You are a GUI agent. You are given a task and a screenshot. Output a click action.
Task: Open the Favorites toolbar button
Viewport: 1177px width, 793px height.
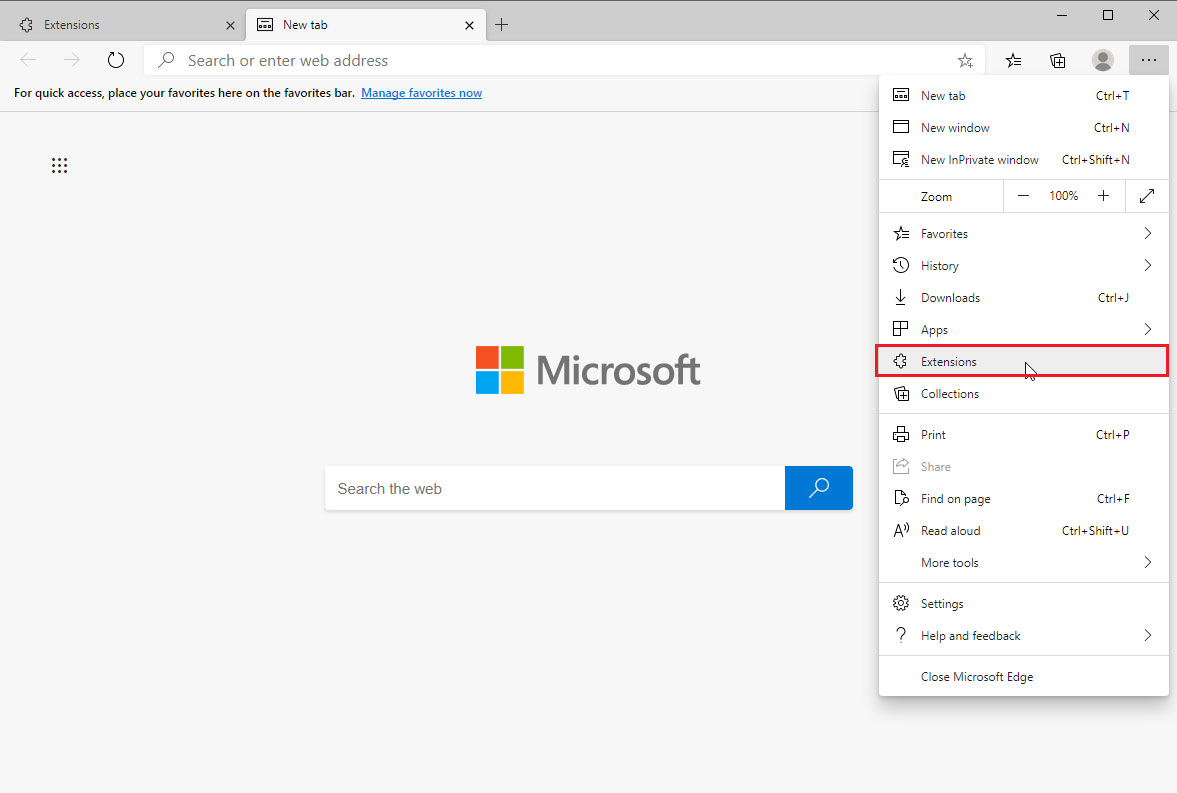pos(1013,61)
